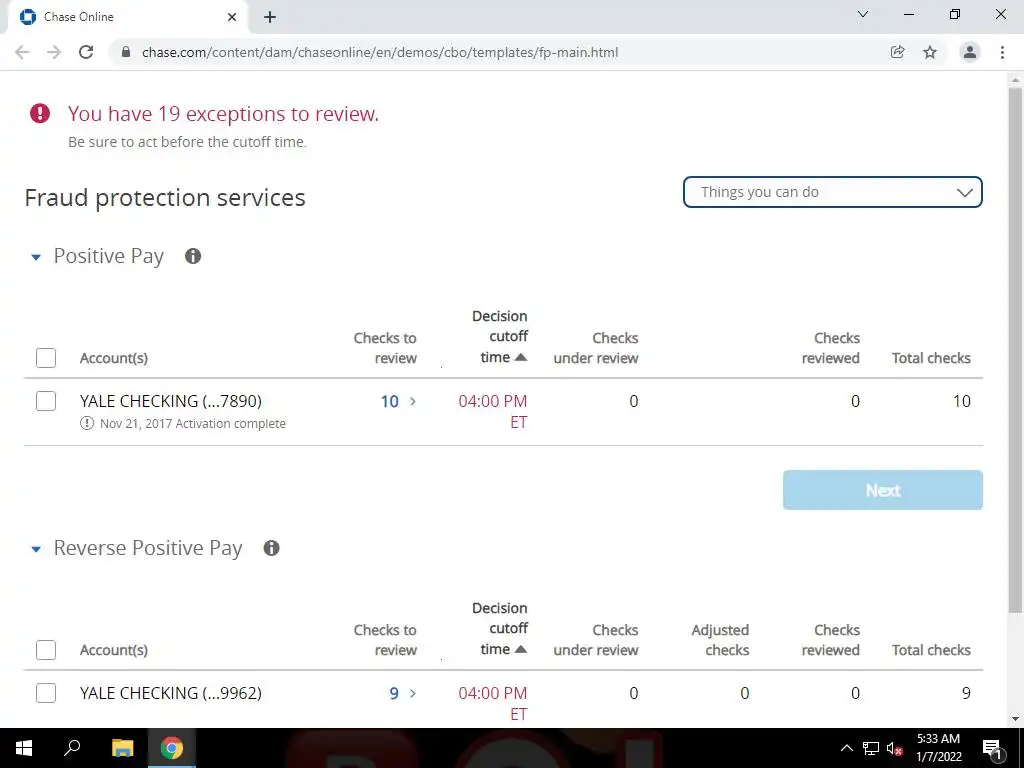Click the Total checks value 10
The height and width of the screenshot is (768, 1024).
point(961,401)
